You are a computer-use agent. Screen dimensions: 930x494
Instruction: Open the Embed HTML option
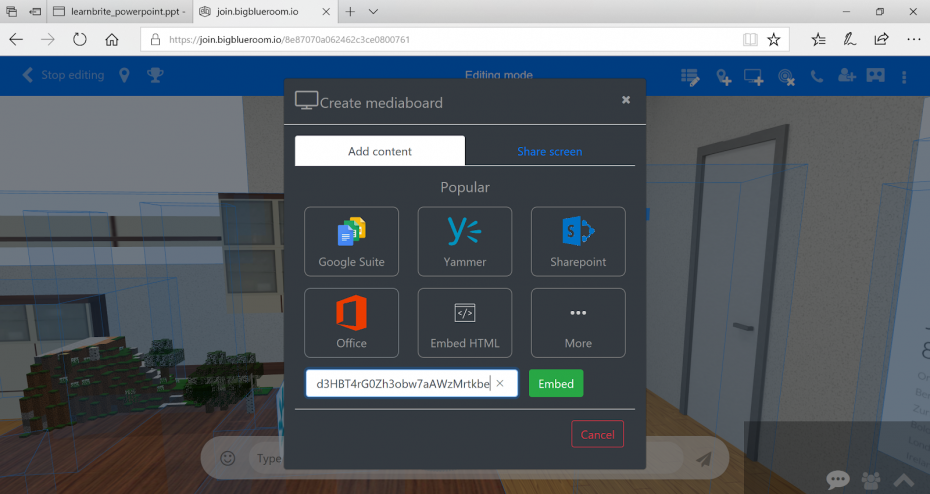(464, 323)
